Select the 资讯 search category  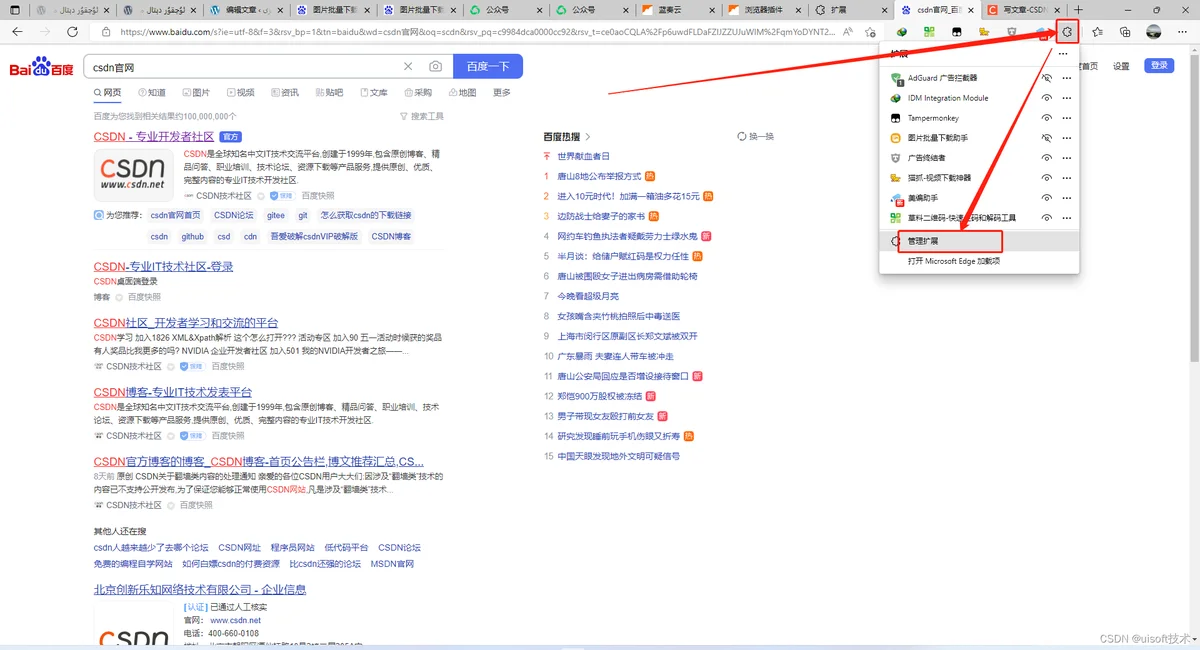tap(286, 92)
